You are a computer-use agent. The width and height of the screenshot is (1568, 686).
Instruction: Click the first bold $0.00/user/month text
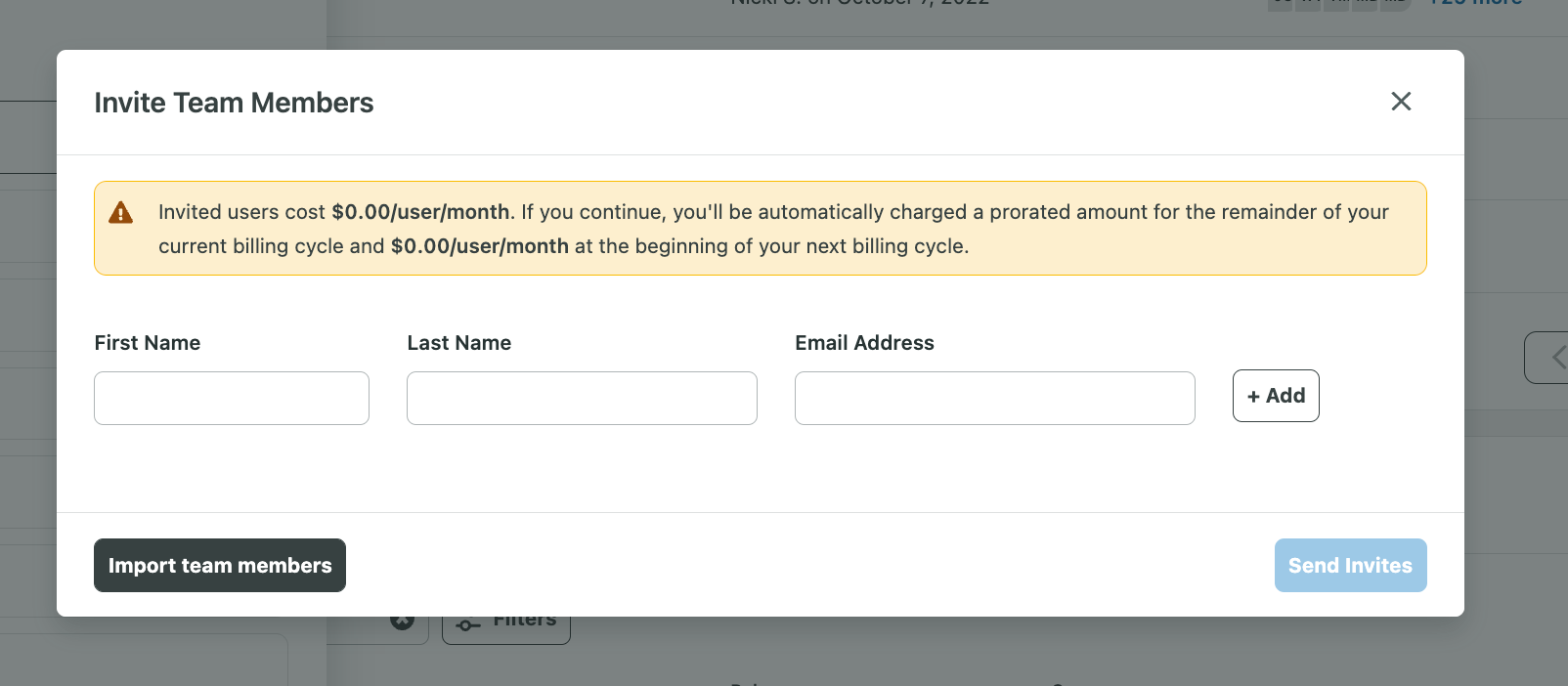click(420, 212)
